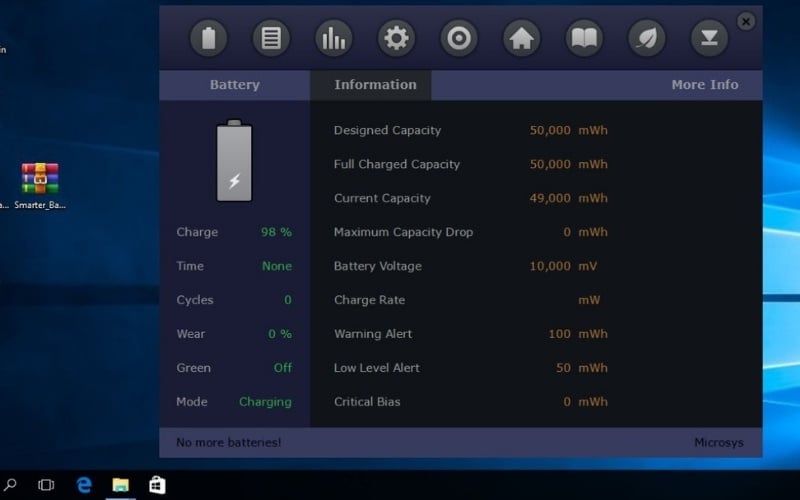Click the Low Level Alert 50 value
The height and width of the screenshot is (500, 800).
coord(563,368)
